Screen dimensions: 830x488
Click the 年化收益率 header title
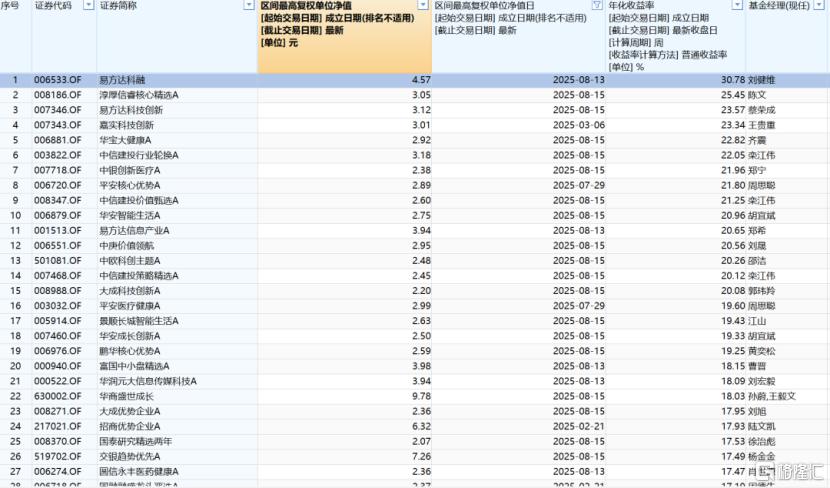coord(631,5)
